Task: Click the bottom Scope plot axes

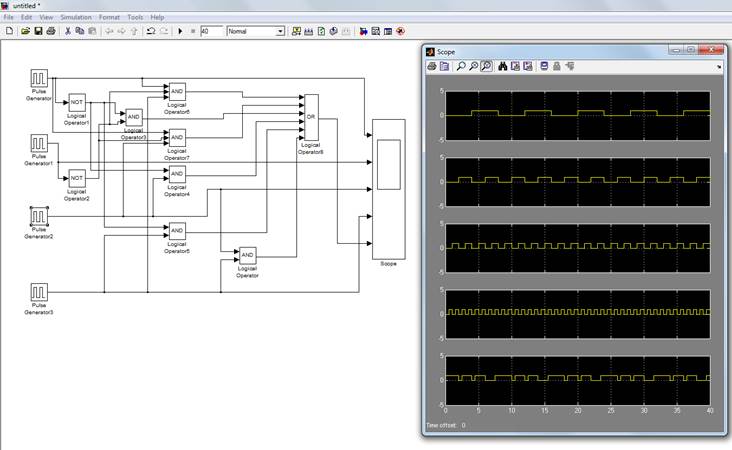Action: (578, 380)
